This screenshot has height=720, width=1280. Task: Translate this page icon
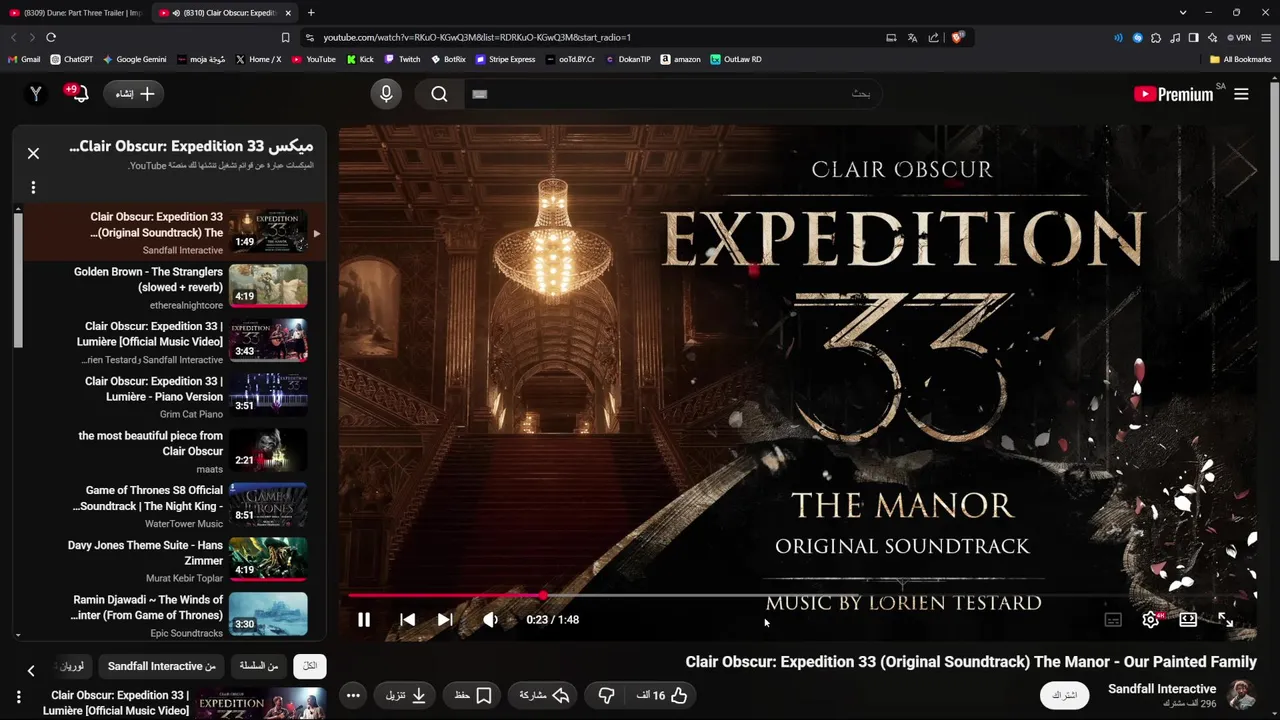pyautogui.click(x=912, y=37)
